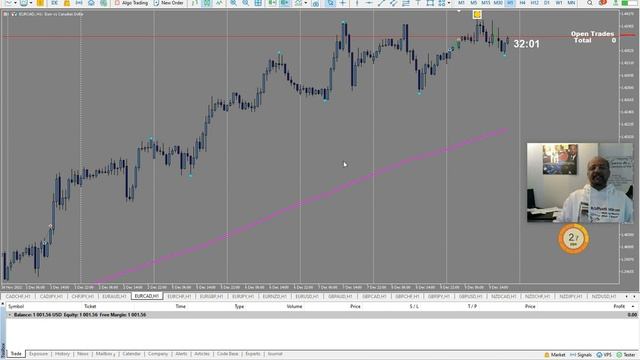Open the History tab in Toolbox
The image size is (640, 360).
[x=62, y=354]
